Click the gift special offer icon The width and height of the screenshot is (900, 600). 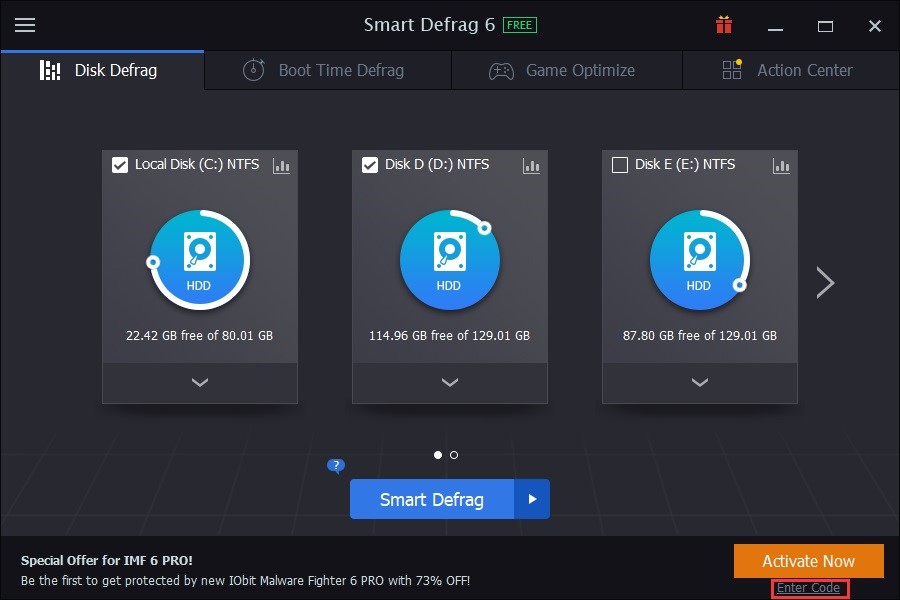pyautogui.click(x=724, y=26)
